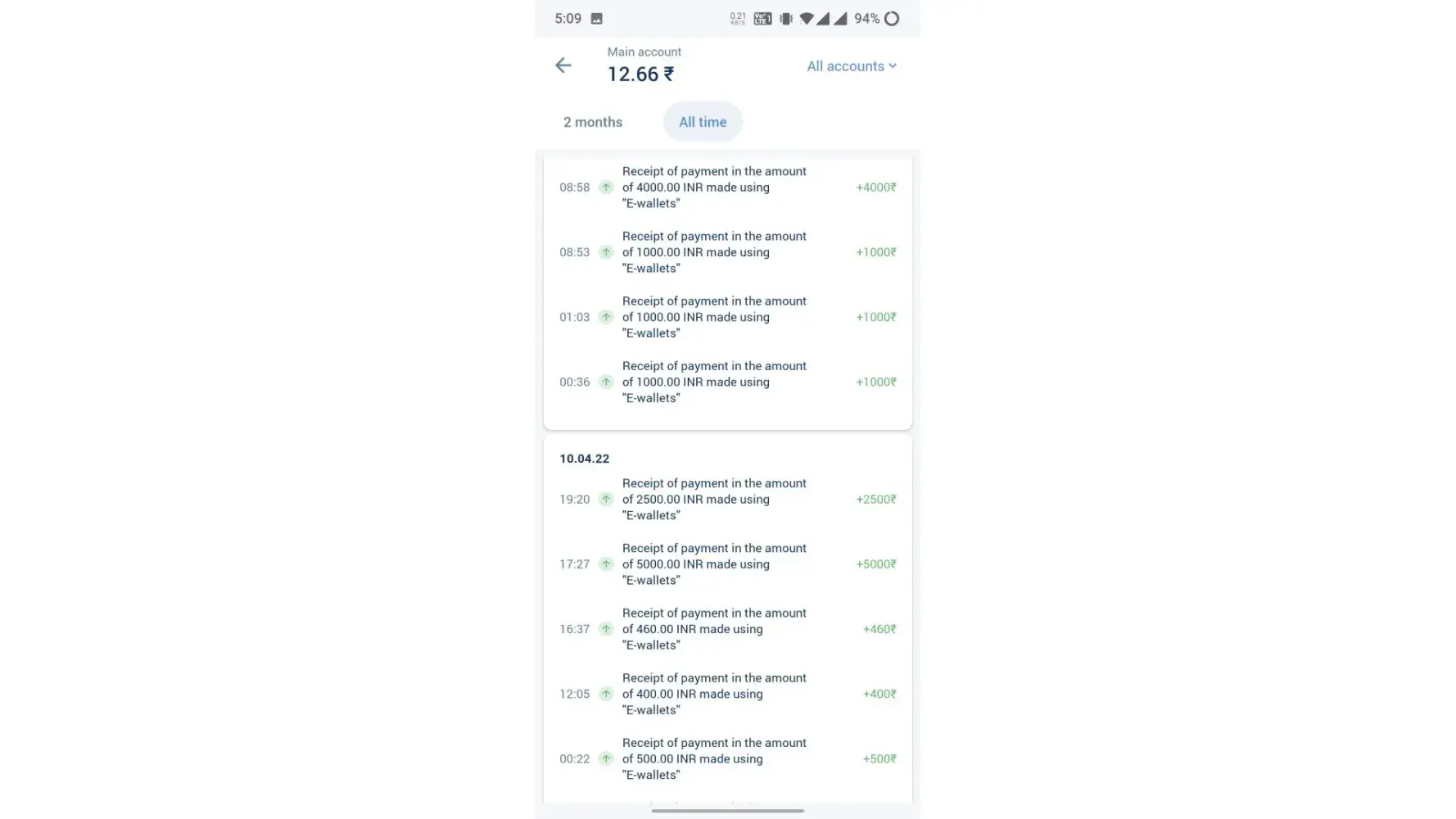Click the battery indicator in status bar
This screenshot has height=819, width=1456.
pyautogui.click(x=892, y=19)
